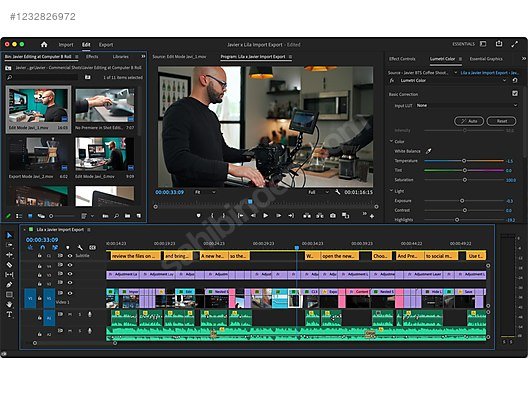The height and width of the screenshot is (396, 528).
Task: Open Sort Icons dropdown arrow
Action: click(x=92, y=216)
